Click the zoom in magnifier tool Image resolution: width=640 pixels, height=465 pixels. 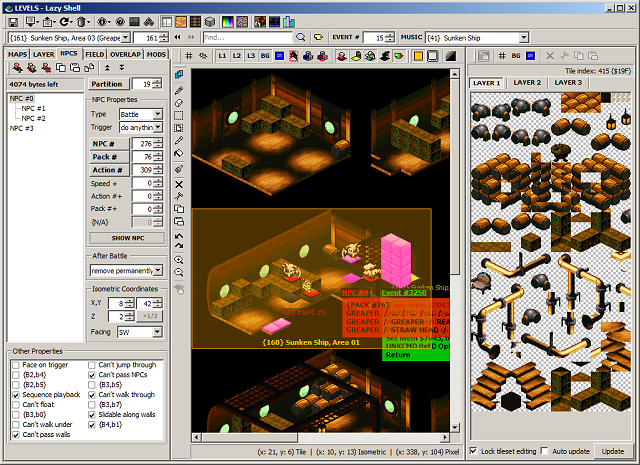pyautogui.click(x=179, y=259)
